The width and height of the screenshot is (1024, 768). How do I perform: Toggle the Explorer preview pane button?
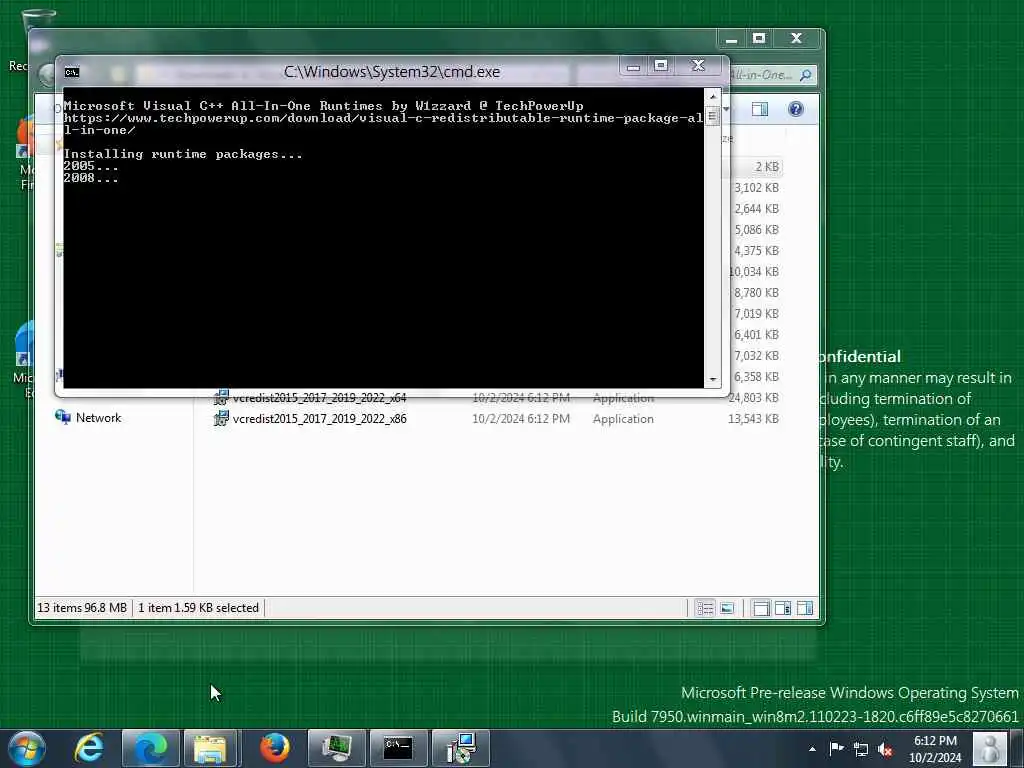[x=760, y=109]
